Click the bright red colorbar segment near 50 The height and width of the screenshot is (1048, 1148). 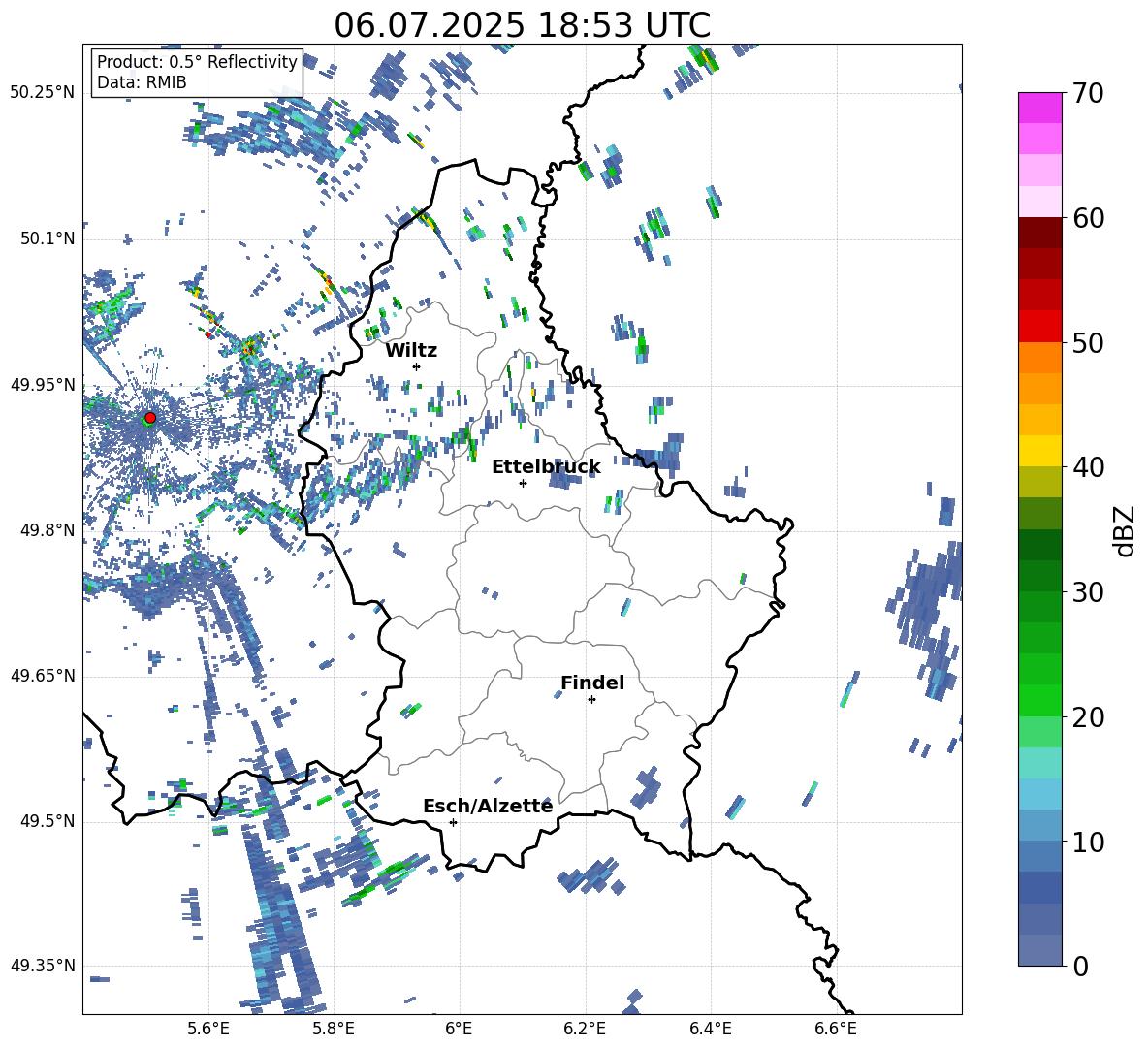(1039, 327)
